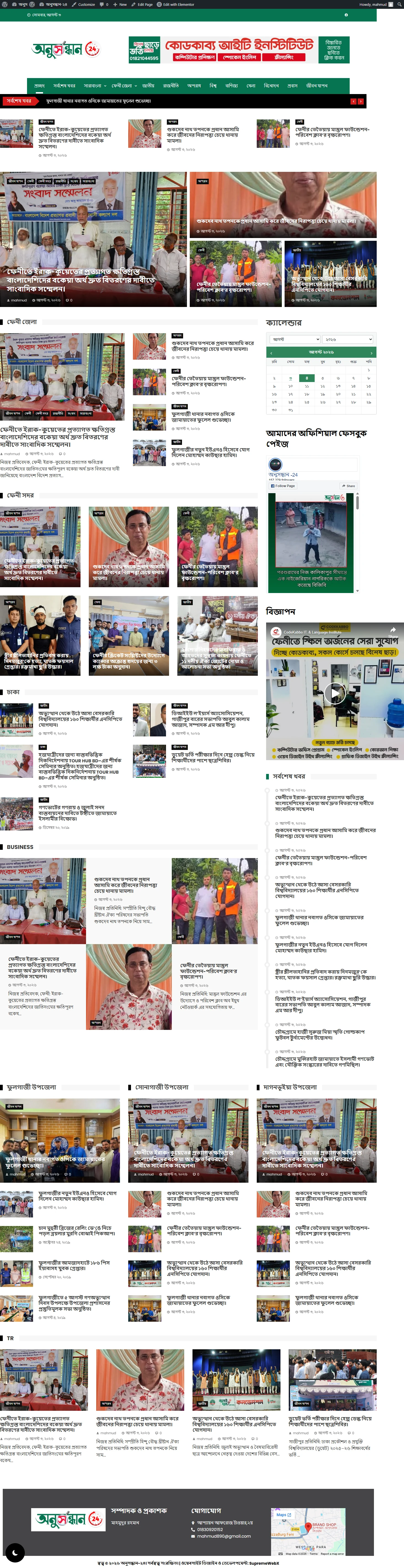Click Share button in Facebook page widget

click(349, 486)
